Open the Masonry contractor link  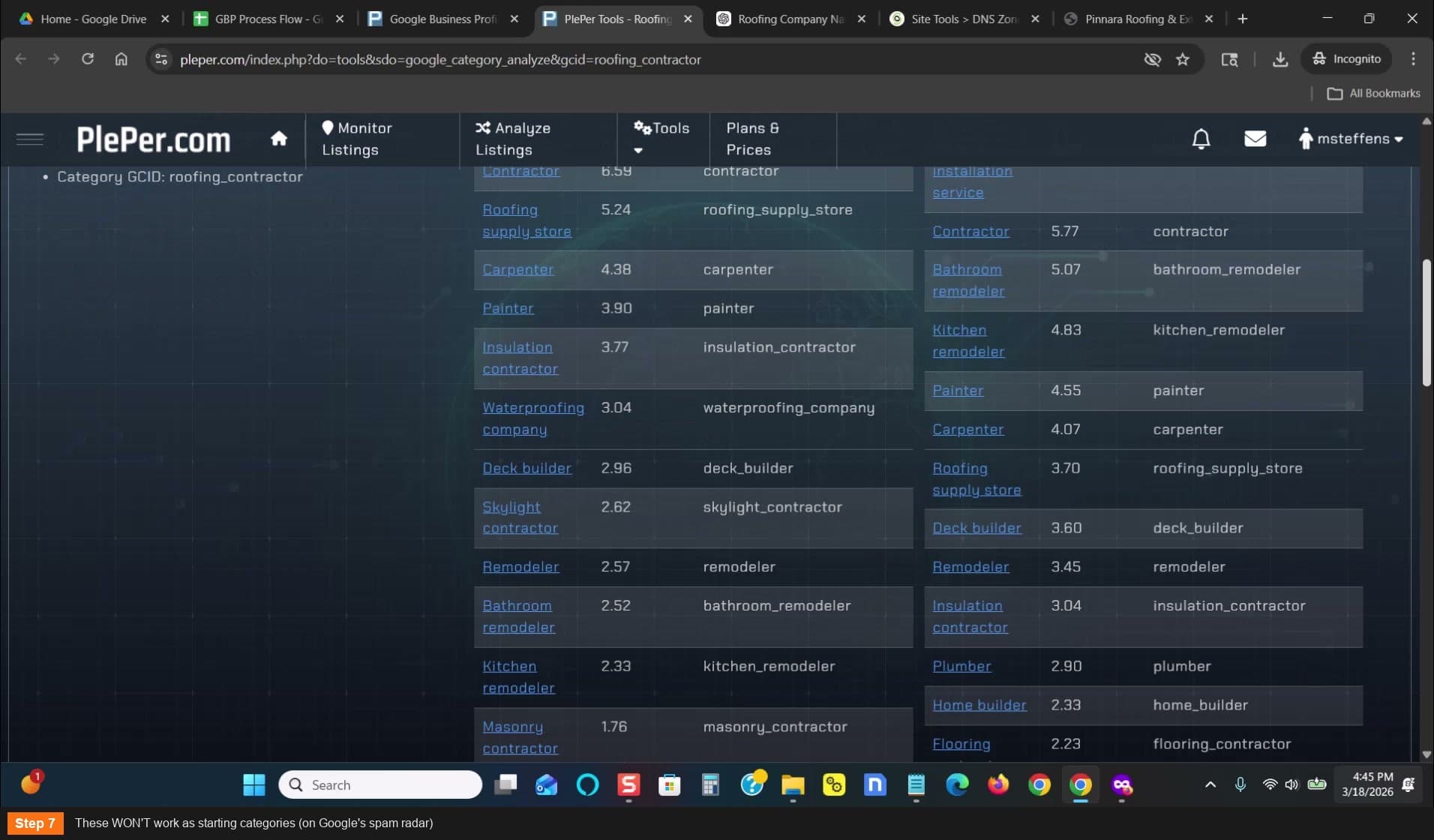[520, 737]
